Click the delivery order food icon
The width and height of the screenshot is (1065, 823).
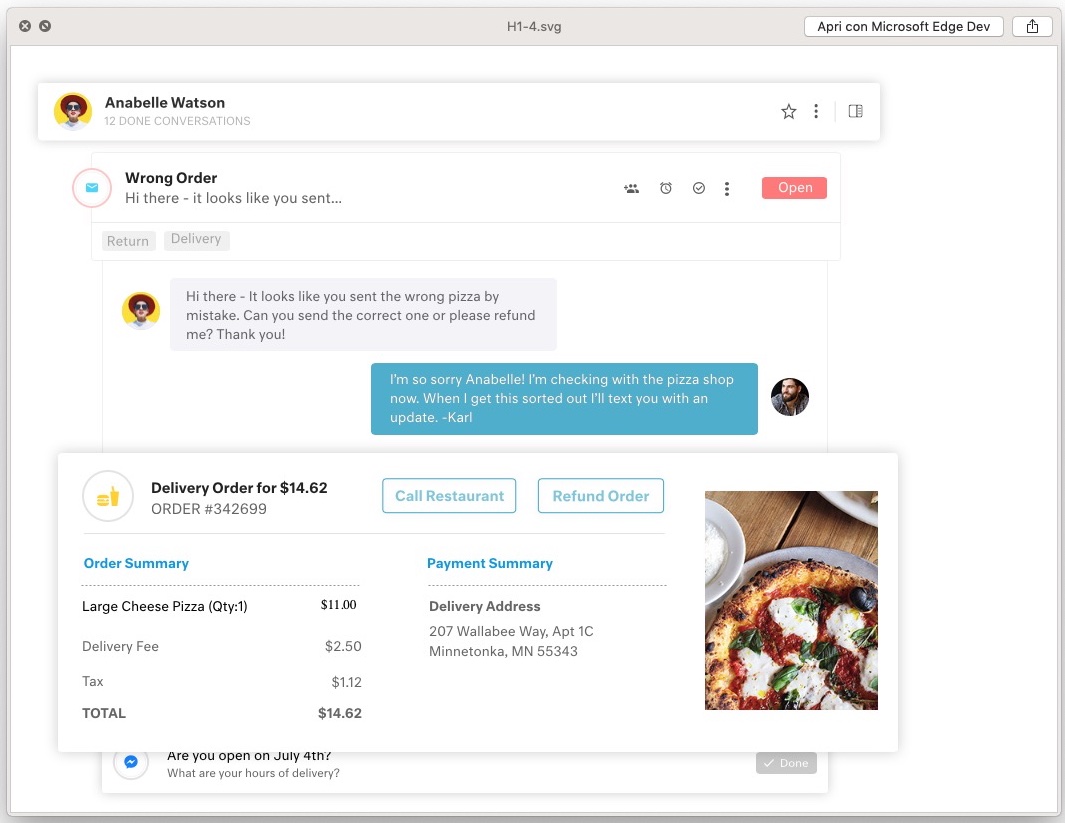click(108, 496)
